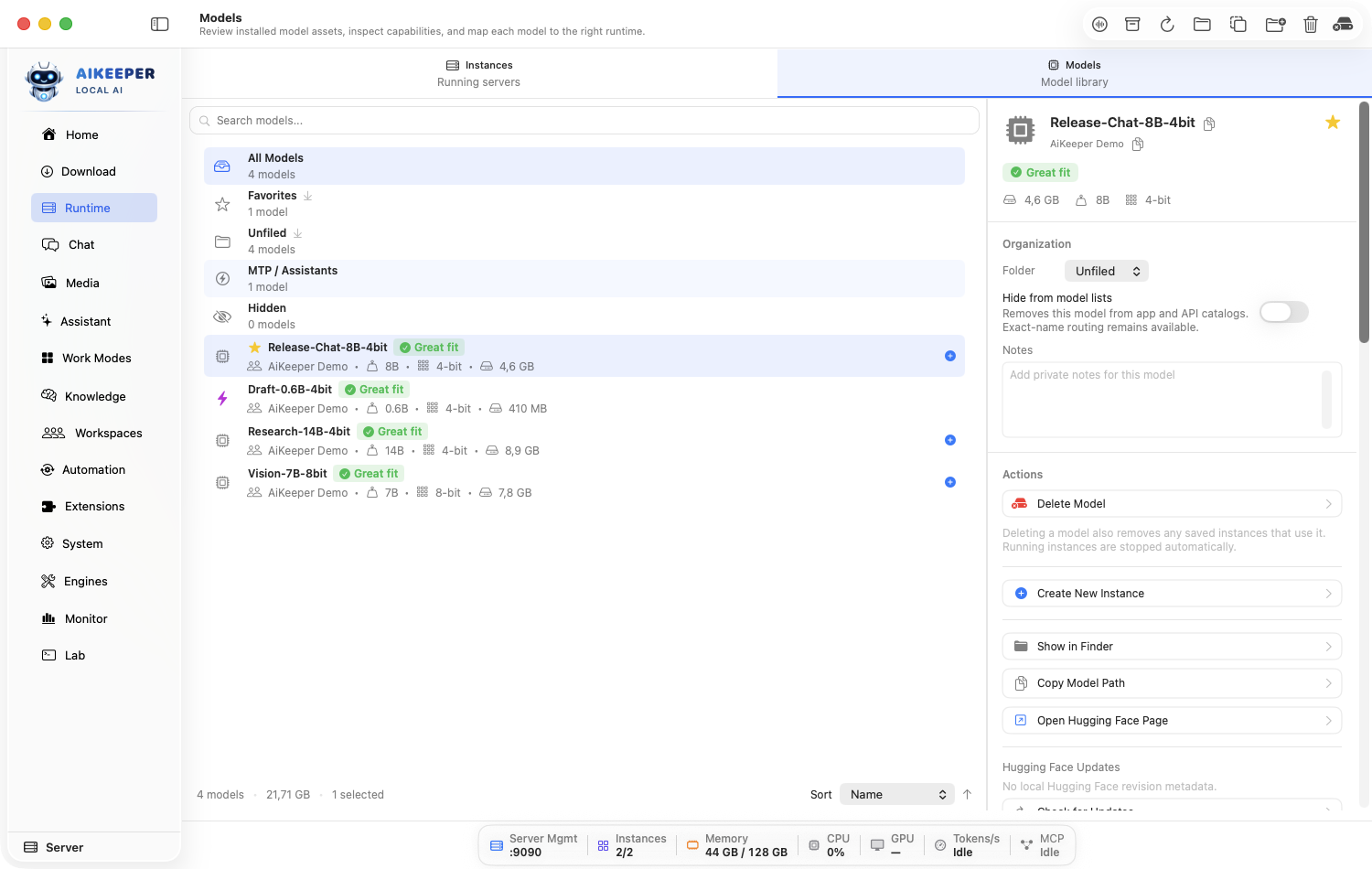
Task: Click the trash can toolbar icon
Action: [x=1310, y=25]
